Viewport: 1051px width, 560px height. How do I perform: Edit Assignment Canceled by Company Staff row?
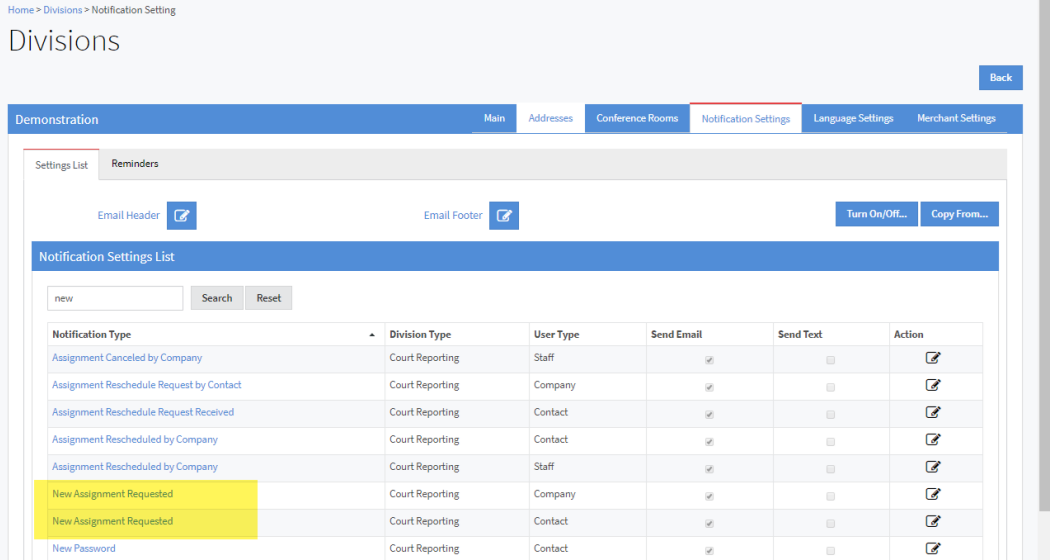pos(932,357)
